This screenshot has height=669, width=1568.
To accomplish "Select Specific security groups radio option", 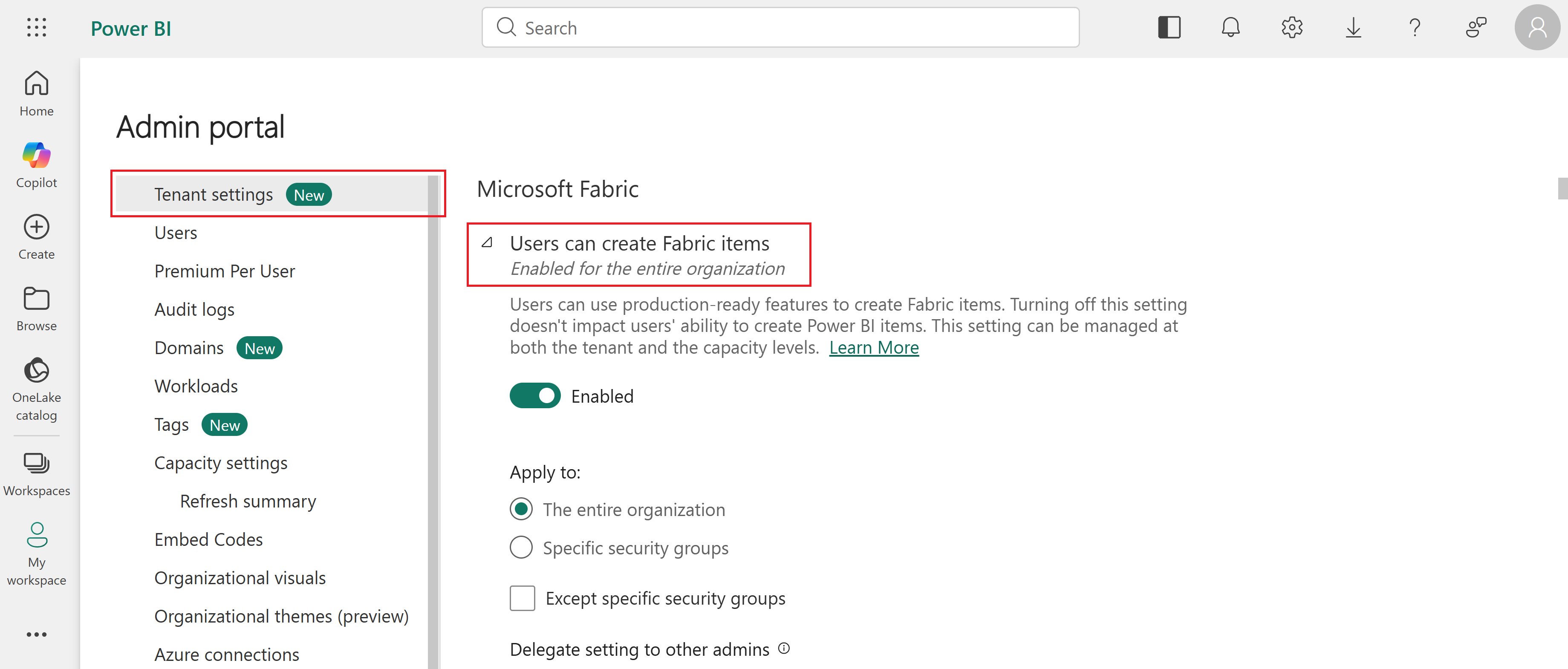I will (x=521, y=548).
